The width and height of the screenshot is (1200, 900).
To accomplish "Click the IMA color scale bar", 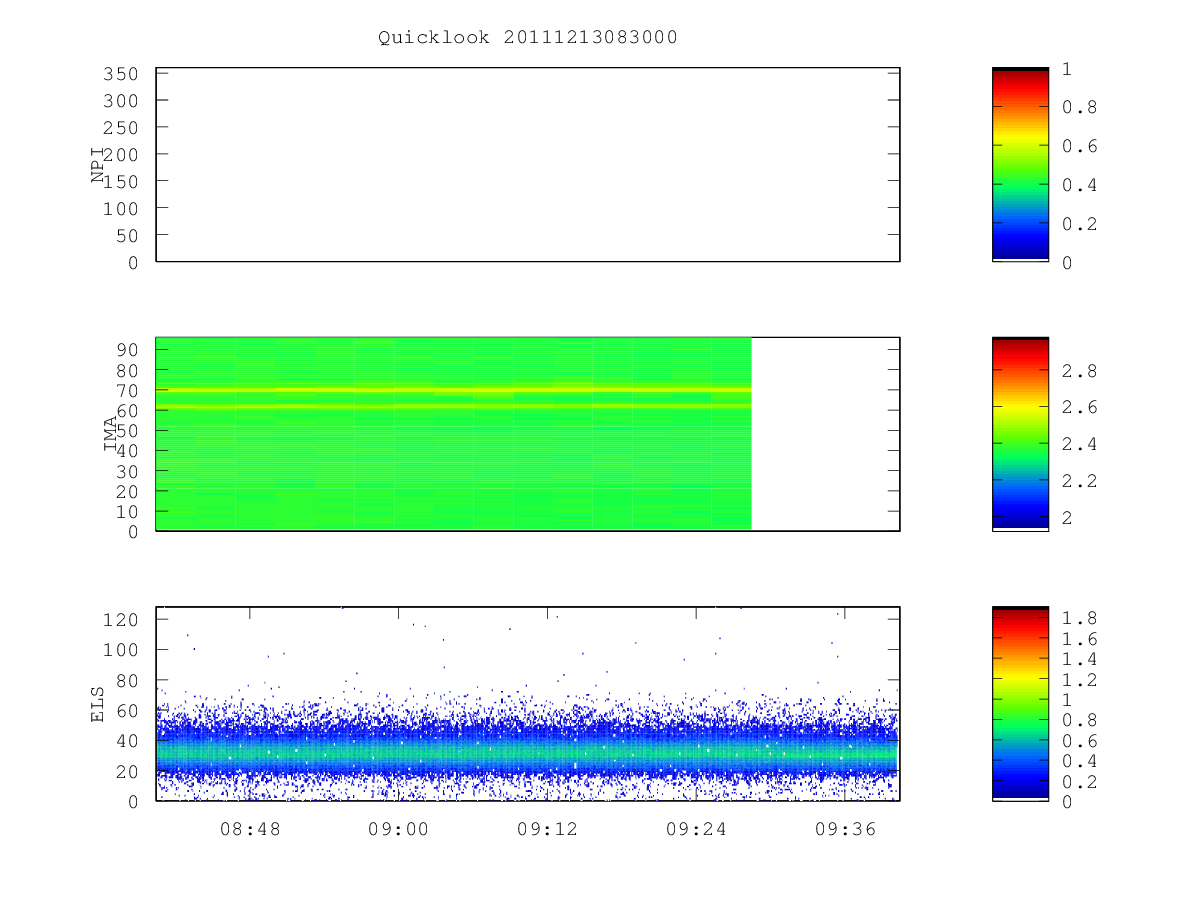I will click(x=1020, y=434).
